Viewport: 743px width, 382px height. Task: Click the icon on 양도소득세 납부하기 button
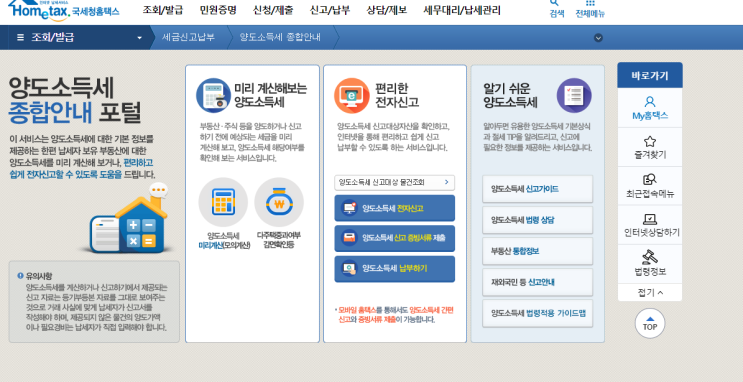[x=350, y=269]
